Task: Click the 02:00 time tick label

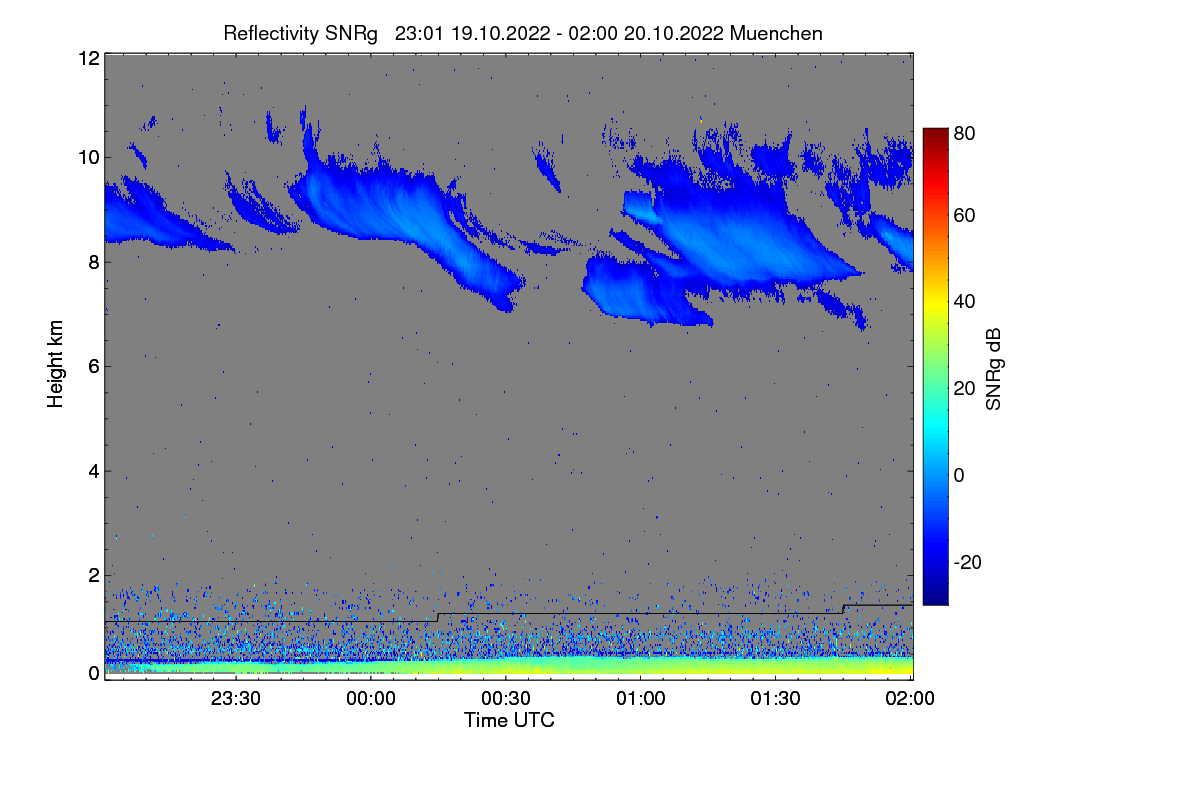Action: [x=911, y=698]
